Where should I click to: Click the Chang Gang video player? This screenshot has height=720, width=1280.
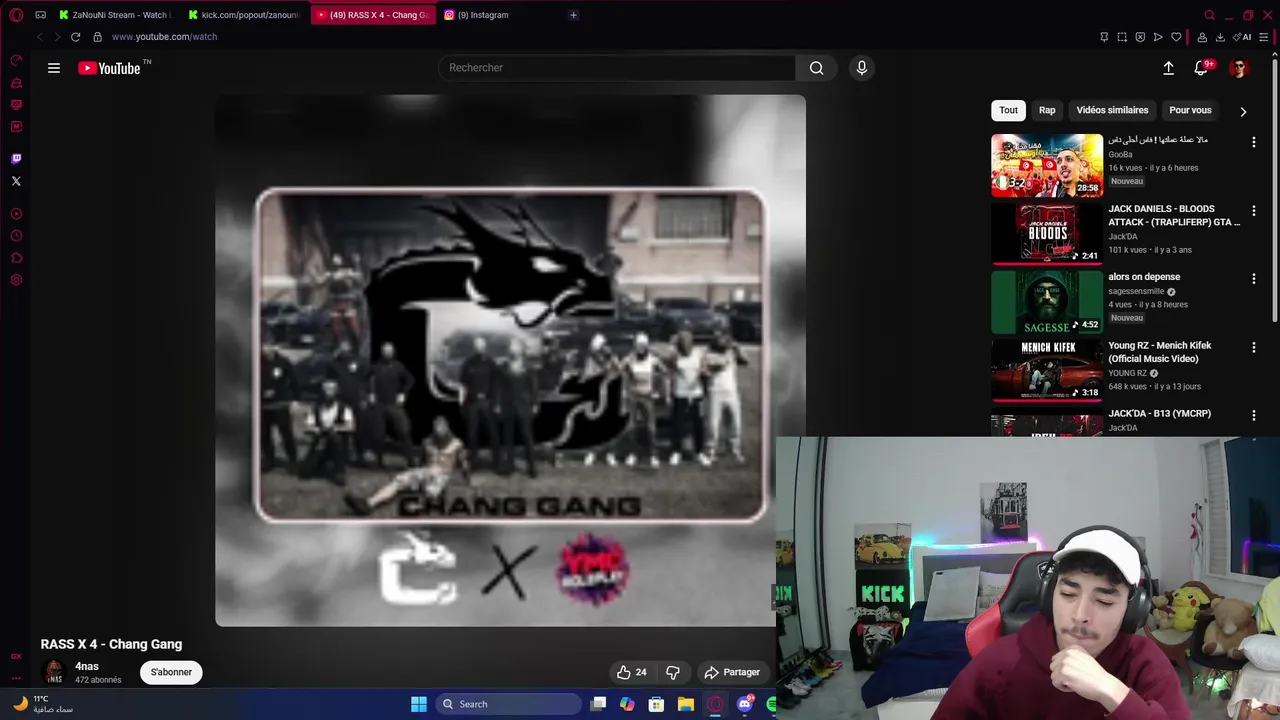point(510,360)
